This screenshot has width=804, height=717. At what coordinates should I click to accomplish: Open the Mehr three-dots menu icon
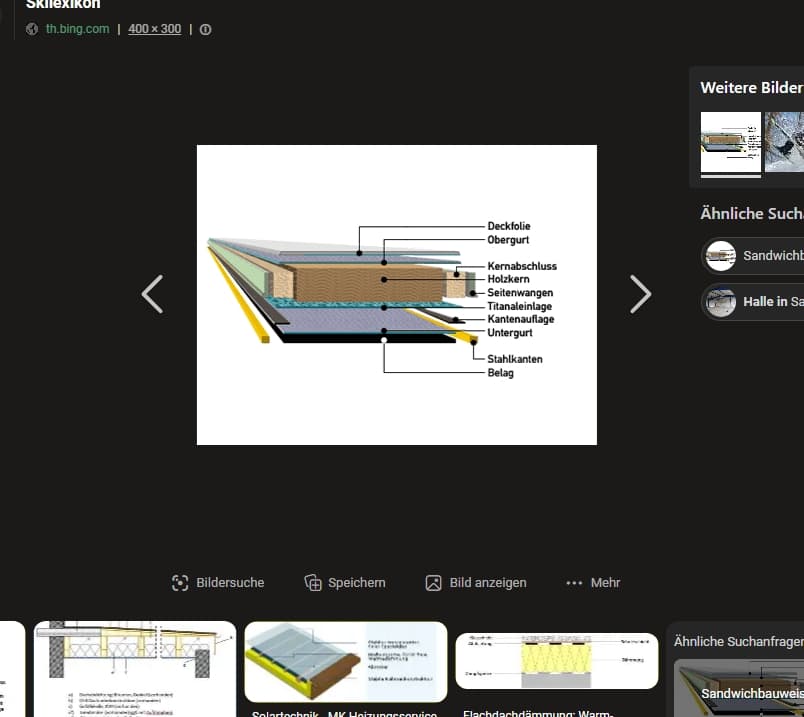574,583
